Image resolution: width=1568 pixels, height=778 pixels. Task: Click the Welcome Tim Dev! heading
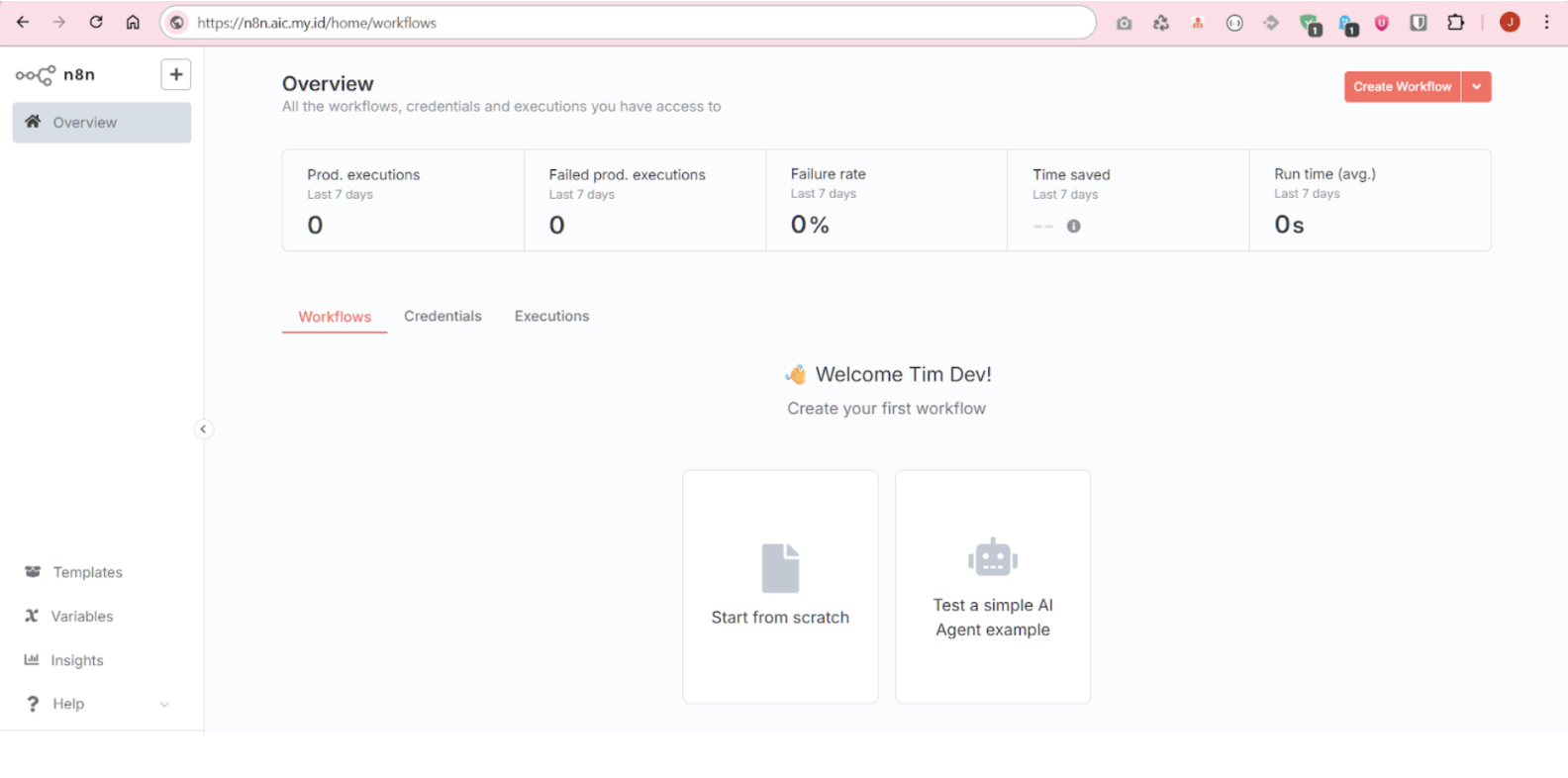(x=903, y=374)
